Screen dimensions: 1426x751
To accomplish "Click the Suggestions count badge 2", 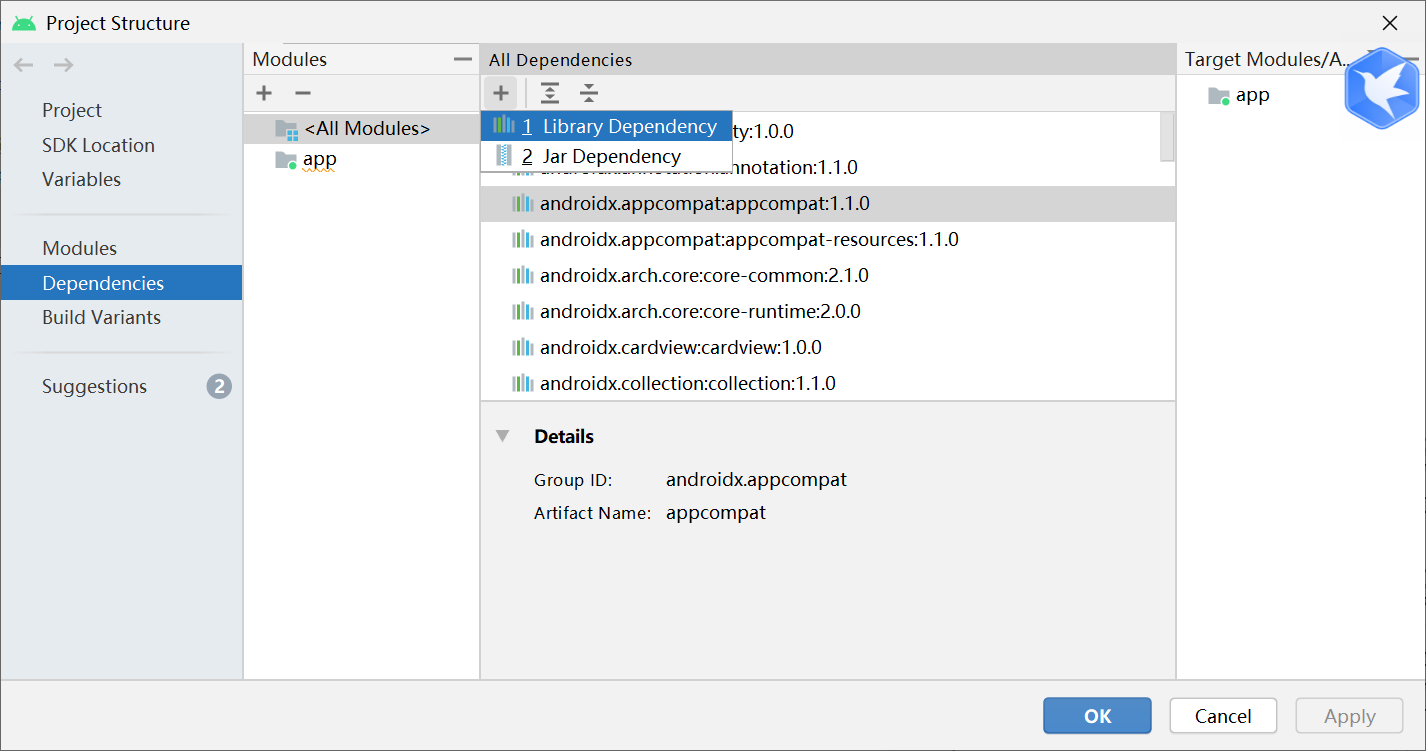I will pyautogui.click(x=219, y=386).
